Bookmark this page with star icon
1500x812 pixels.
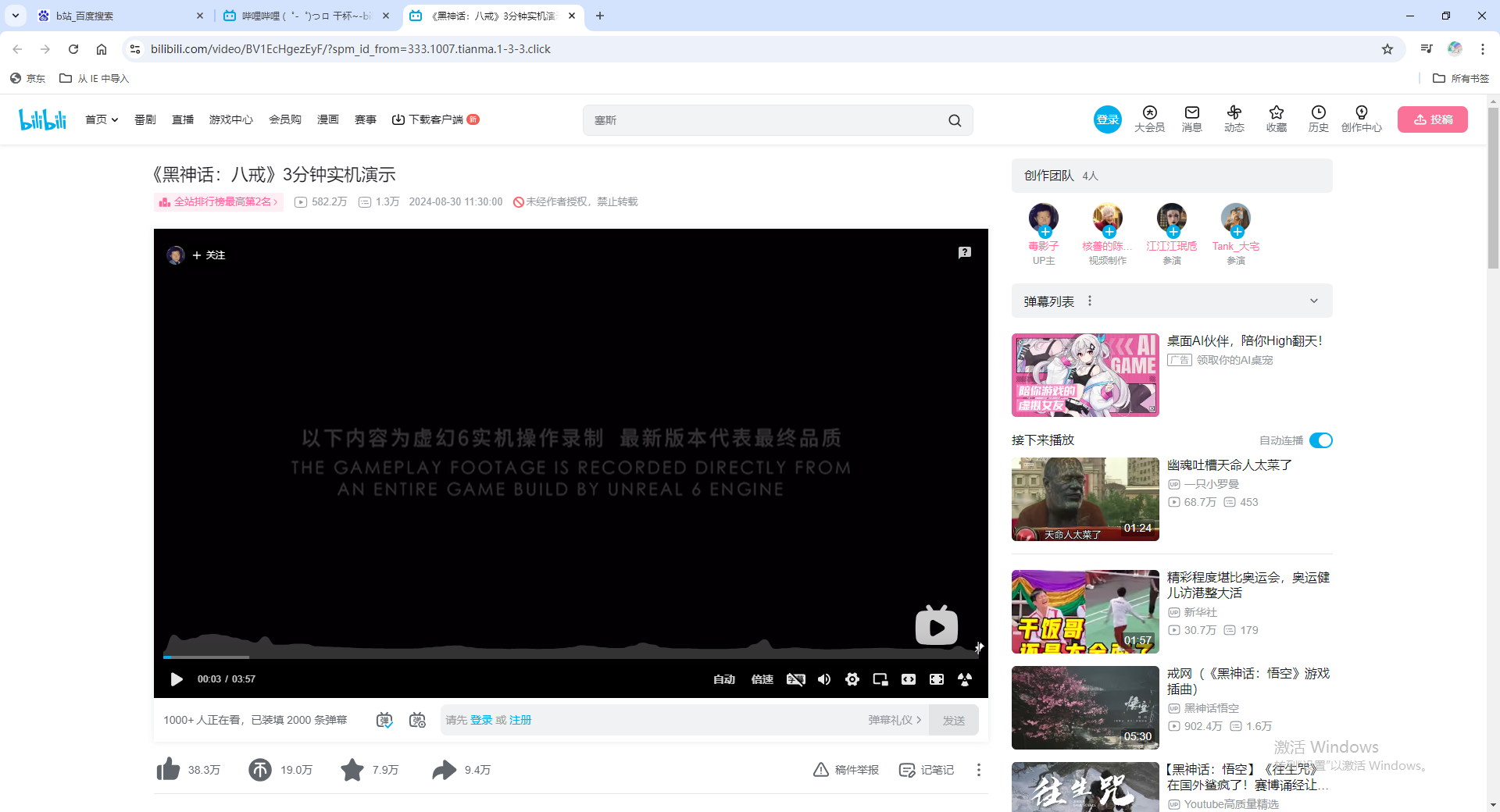[1387, 49]
